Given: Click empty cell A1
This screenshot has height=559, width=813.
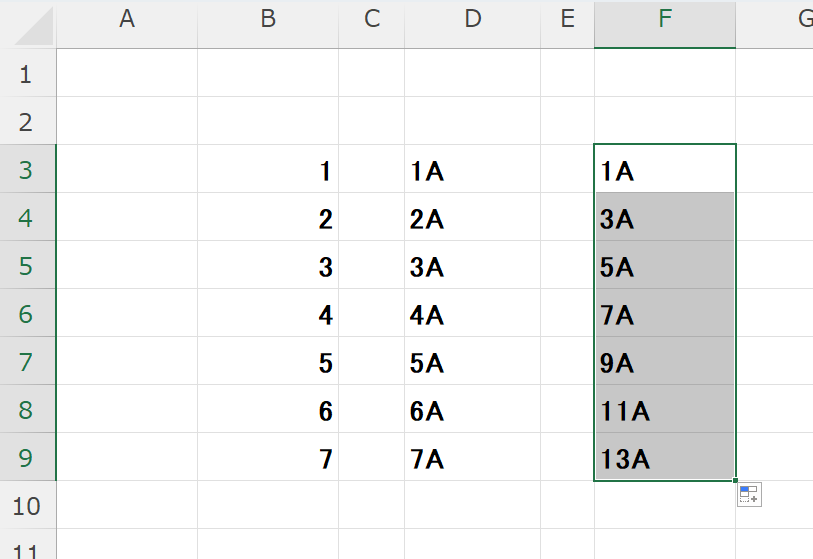Looking at the screenshot, I should coord(127,74).
